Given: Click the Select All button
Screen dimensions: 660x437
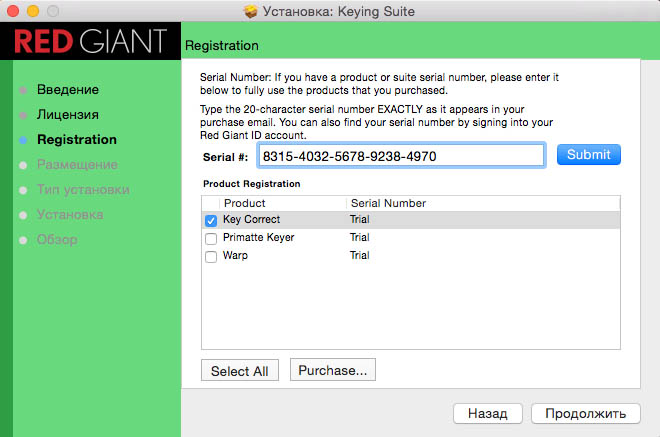Looking at the screenshot, I should coord(240,371).
